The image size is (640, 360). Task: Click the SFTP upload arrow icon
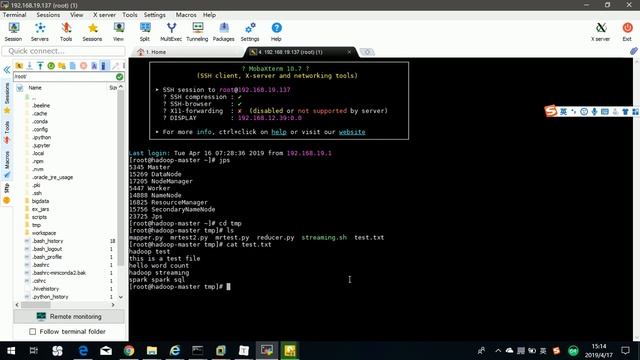(x=40, y=66)
